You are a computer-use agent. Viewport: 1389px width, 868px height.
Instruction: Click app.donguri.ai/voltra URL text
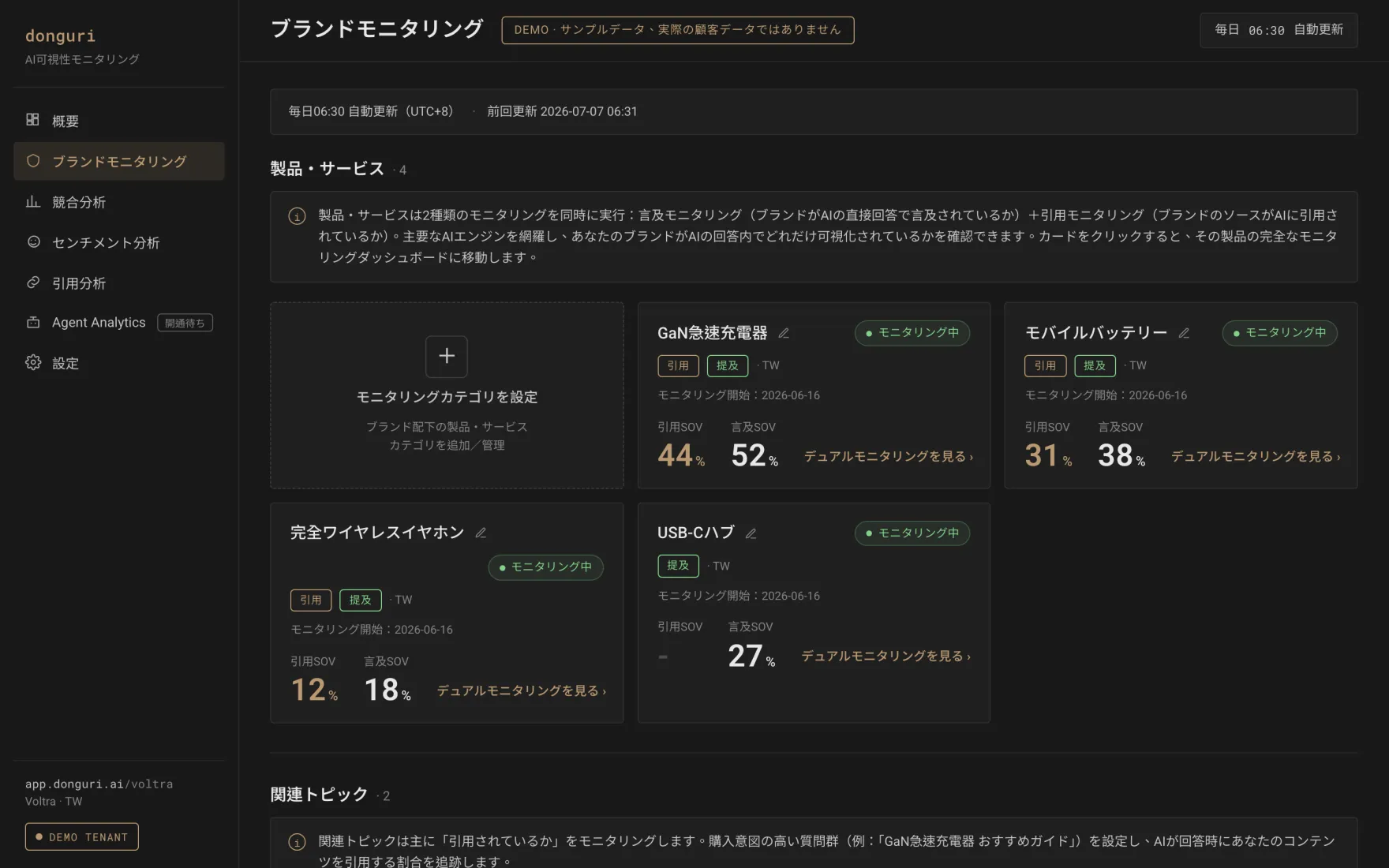pos(99,784)
